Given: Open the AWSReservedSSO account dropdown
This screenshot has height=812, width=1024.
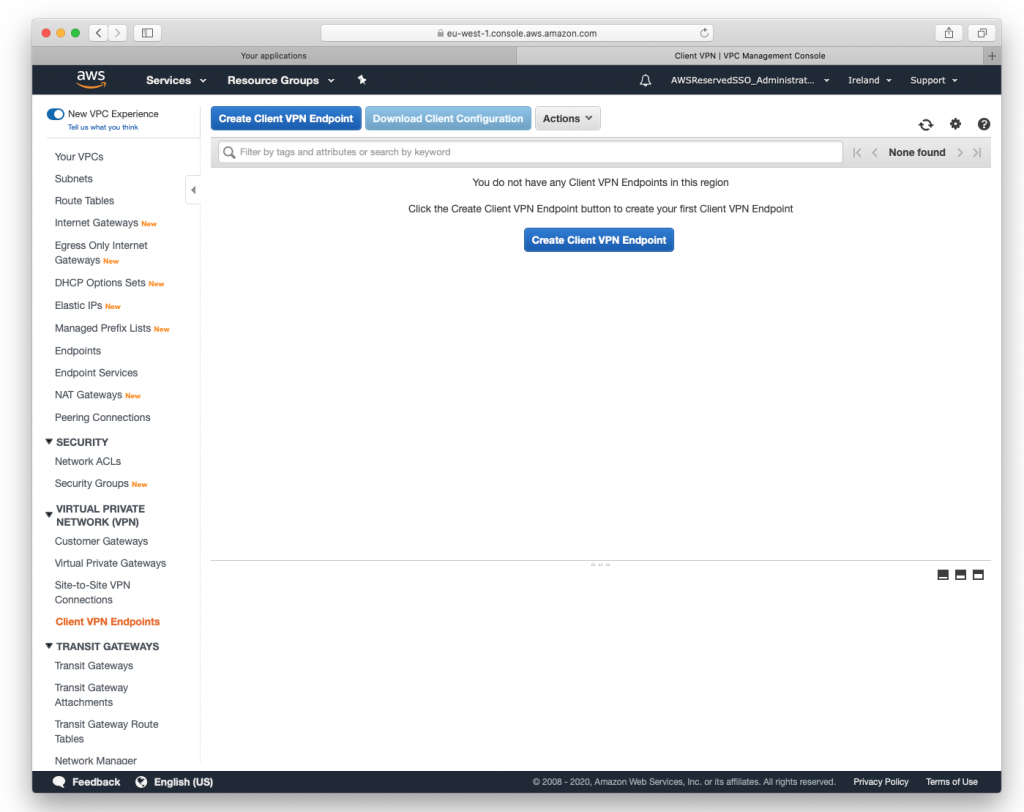Looking at the screenshot, I should pyautogui.click(x=750, y=80).
